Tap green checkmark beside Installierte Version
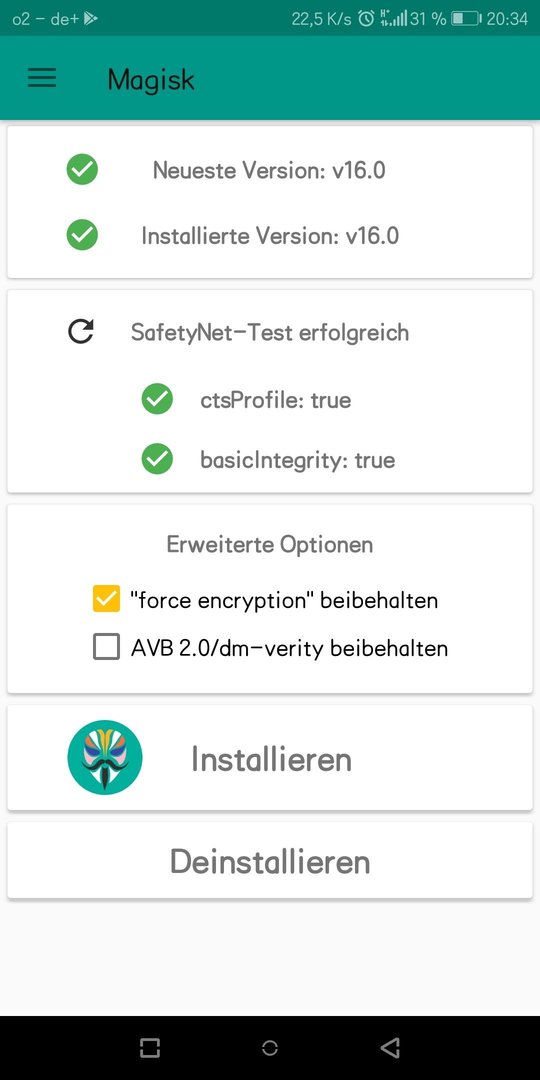 click(x=82, y=236)
